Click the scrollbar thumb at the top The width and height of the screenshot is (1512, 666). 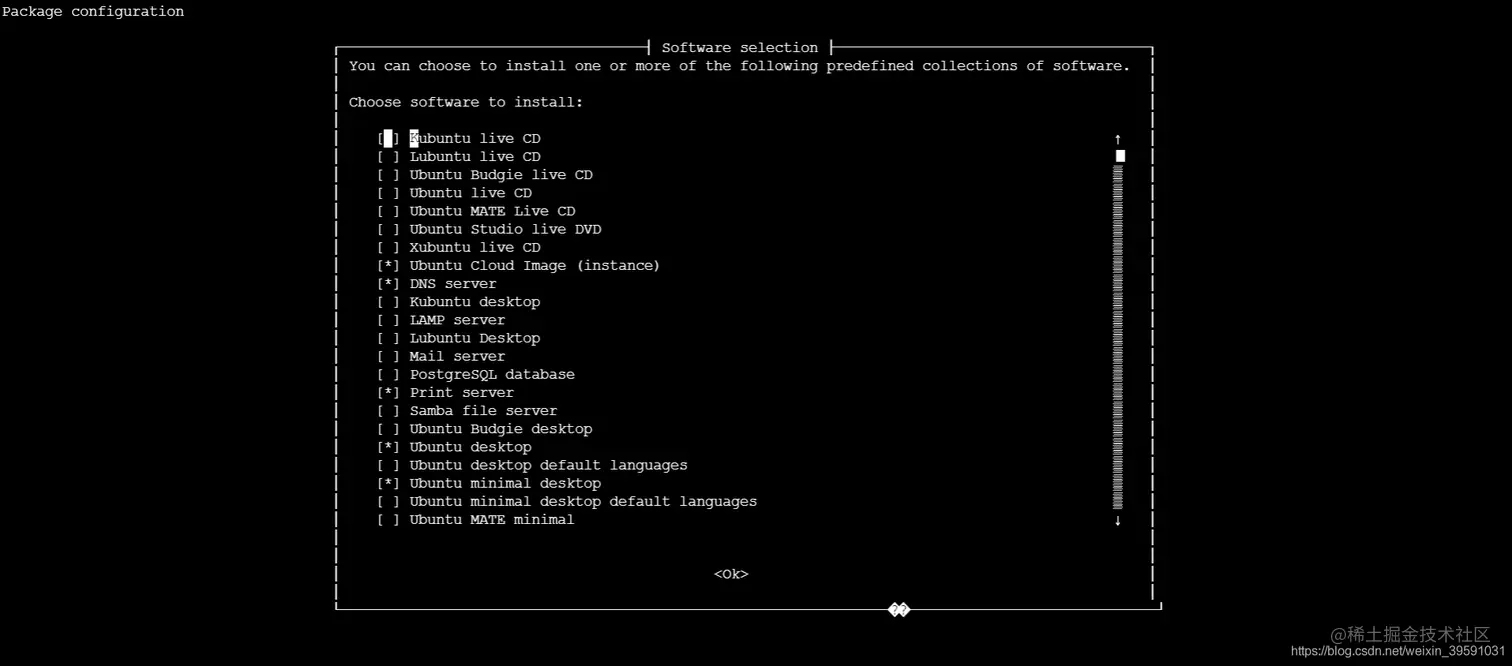pos(1120,156)
